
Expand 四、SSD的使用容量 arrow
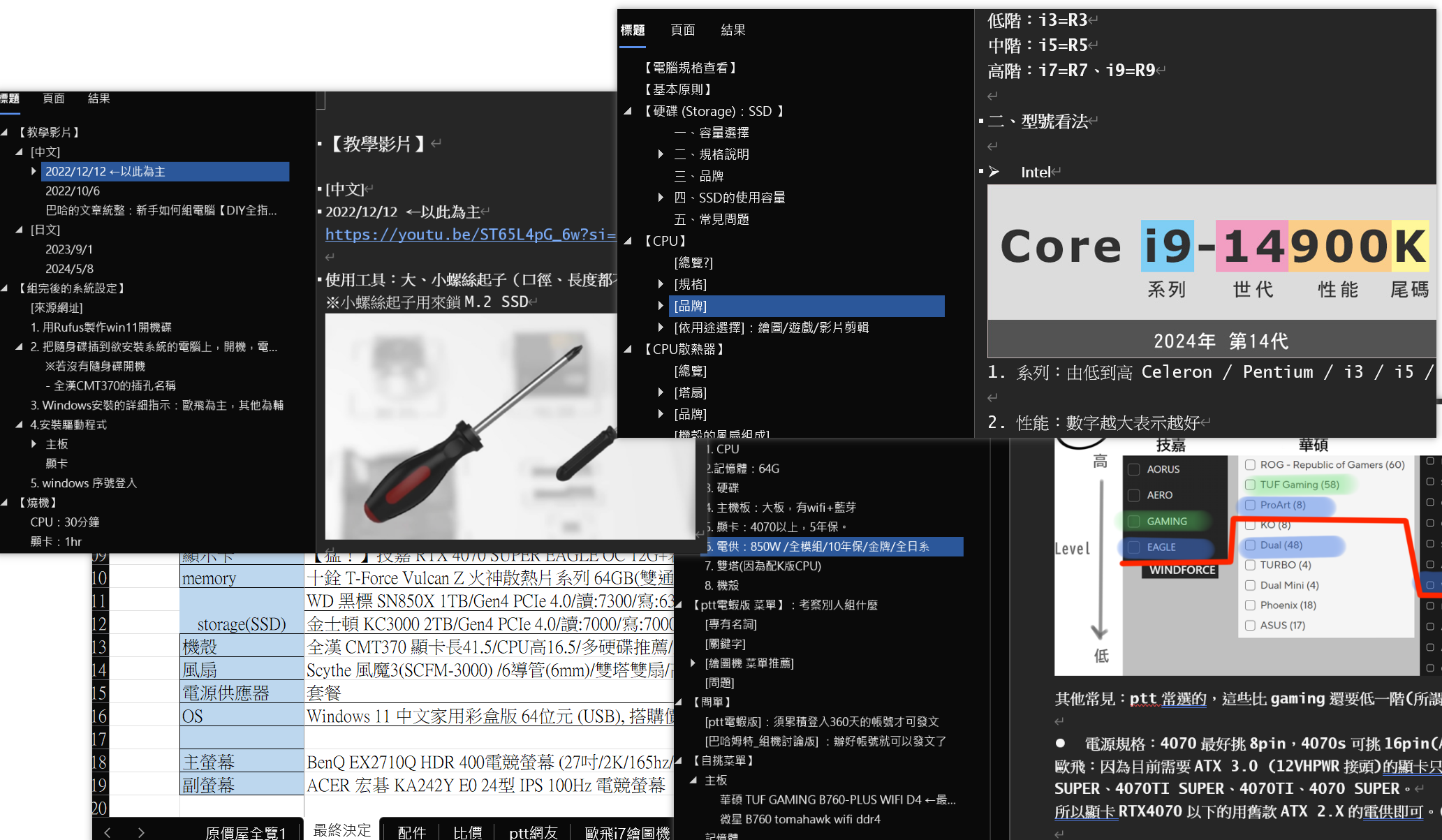click(661, 198)
